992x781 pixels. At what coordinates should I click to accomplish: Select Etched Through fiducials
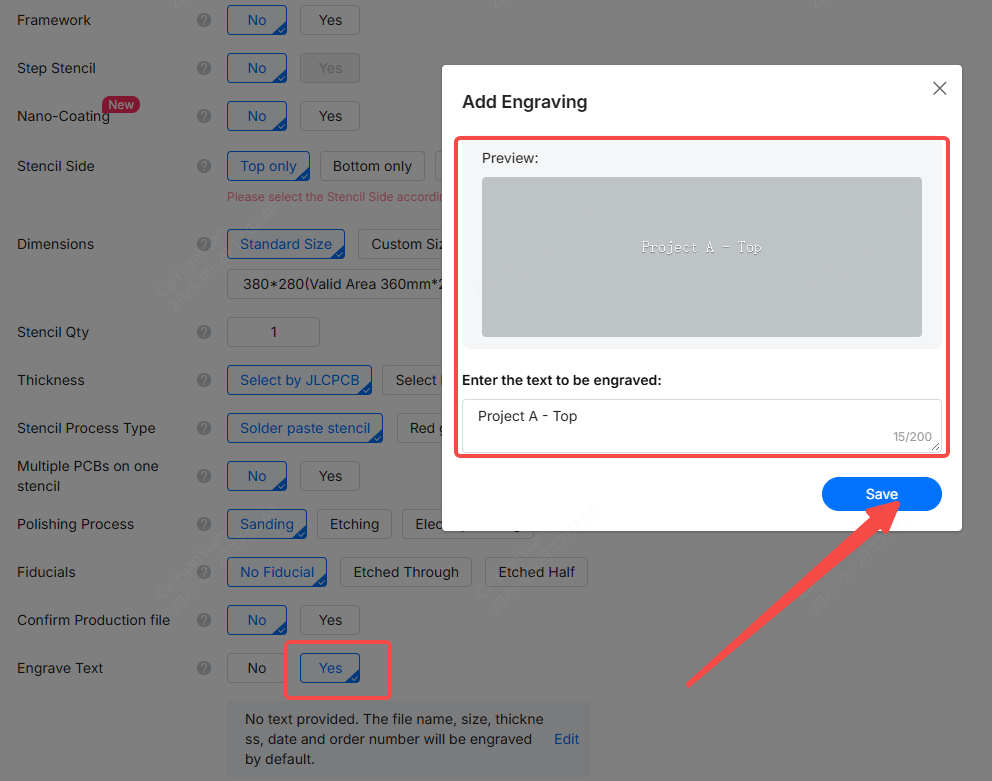click(x=406, y=573)
